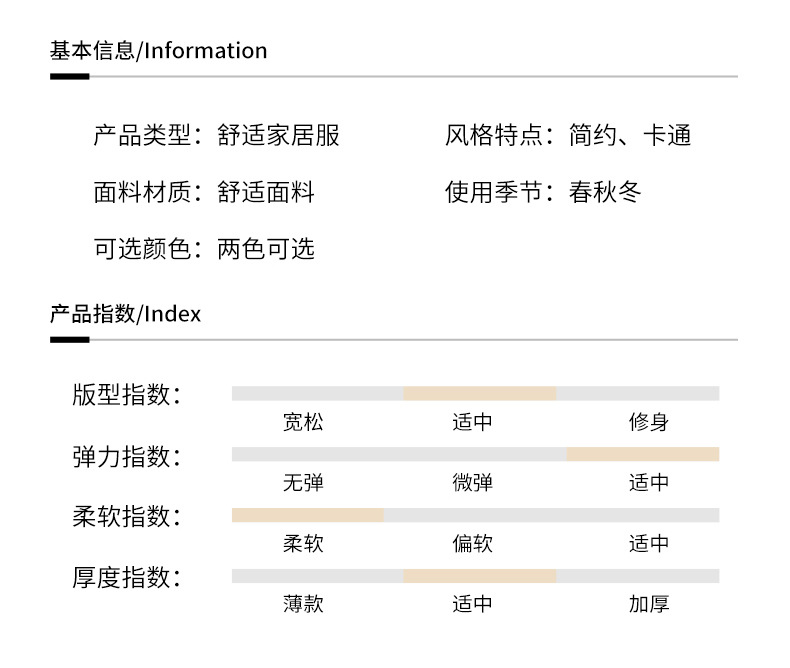Choose the 加厚 thickness label
The image size is (790, 668).
[x=649, y=604]
